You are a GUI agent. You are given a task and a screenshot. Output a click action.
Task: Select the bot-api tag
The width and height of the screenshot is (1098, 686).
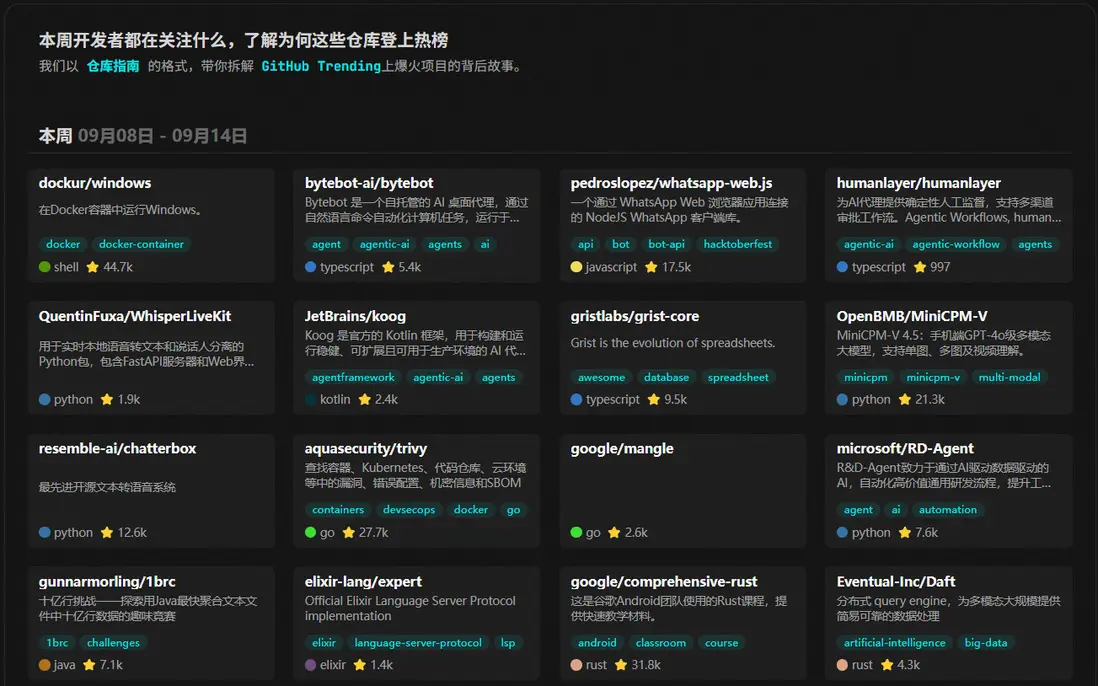click(666, 244)
